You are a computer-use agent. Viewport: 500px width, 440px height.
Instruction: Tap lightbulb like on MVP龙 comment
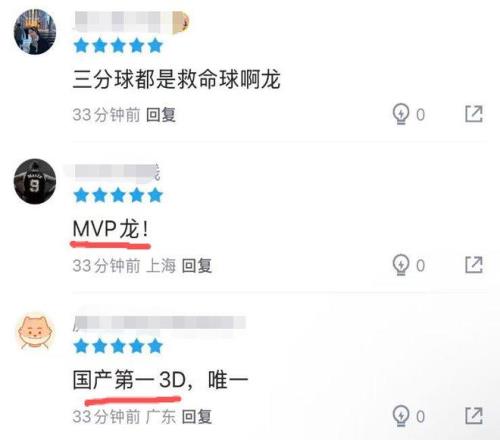[x=400, y=265]
